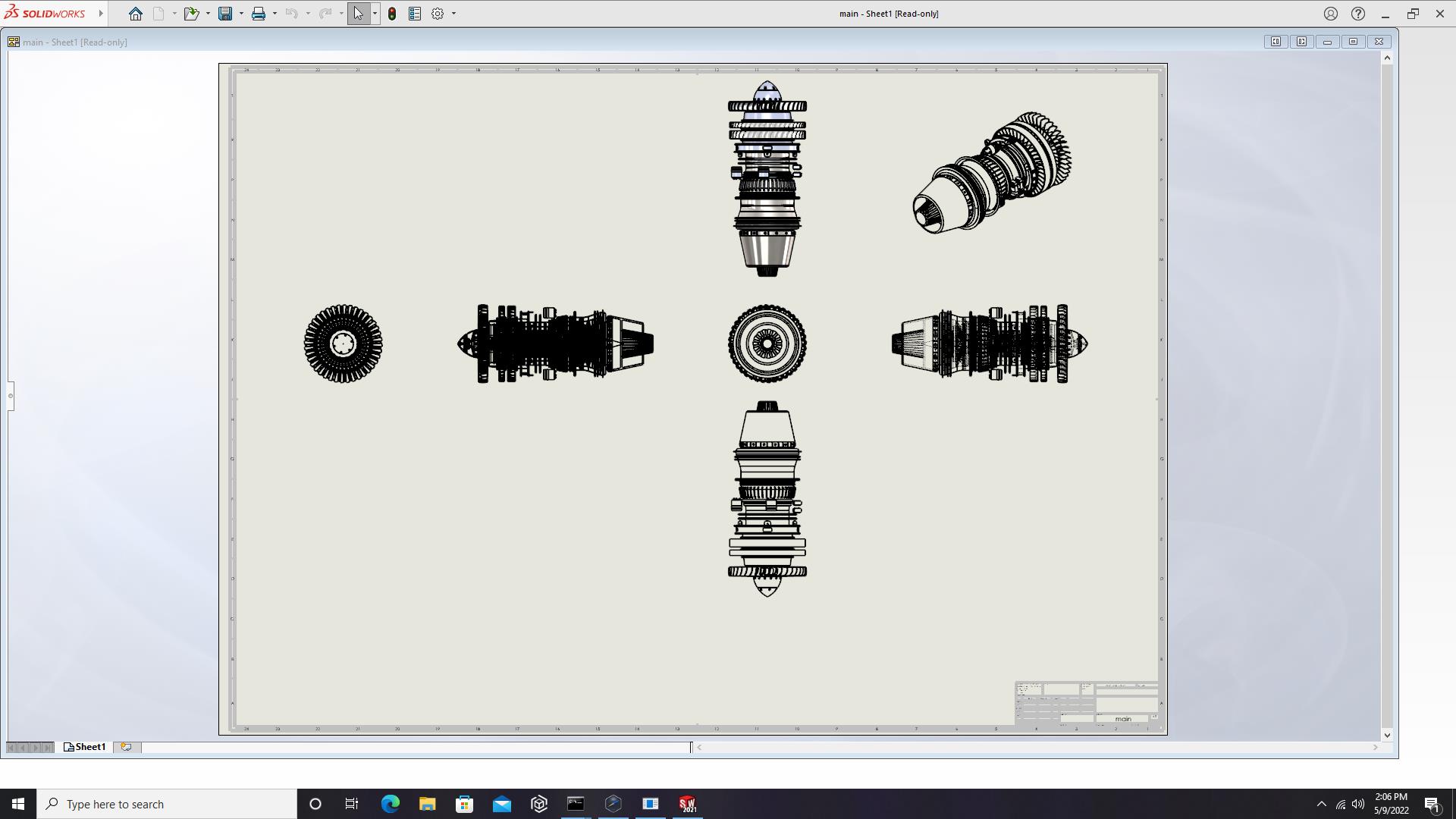Expand the collapsed left panel handle
1456x819 pixels.
point(11,396)
